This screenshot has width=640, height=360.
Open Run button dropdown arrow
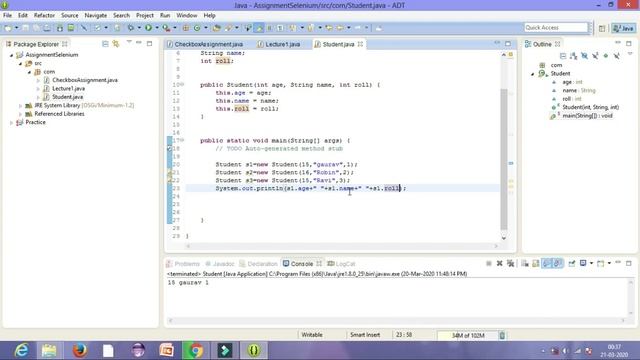[157, 28]
